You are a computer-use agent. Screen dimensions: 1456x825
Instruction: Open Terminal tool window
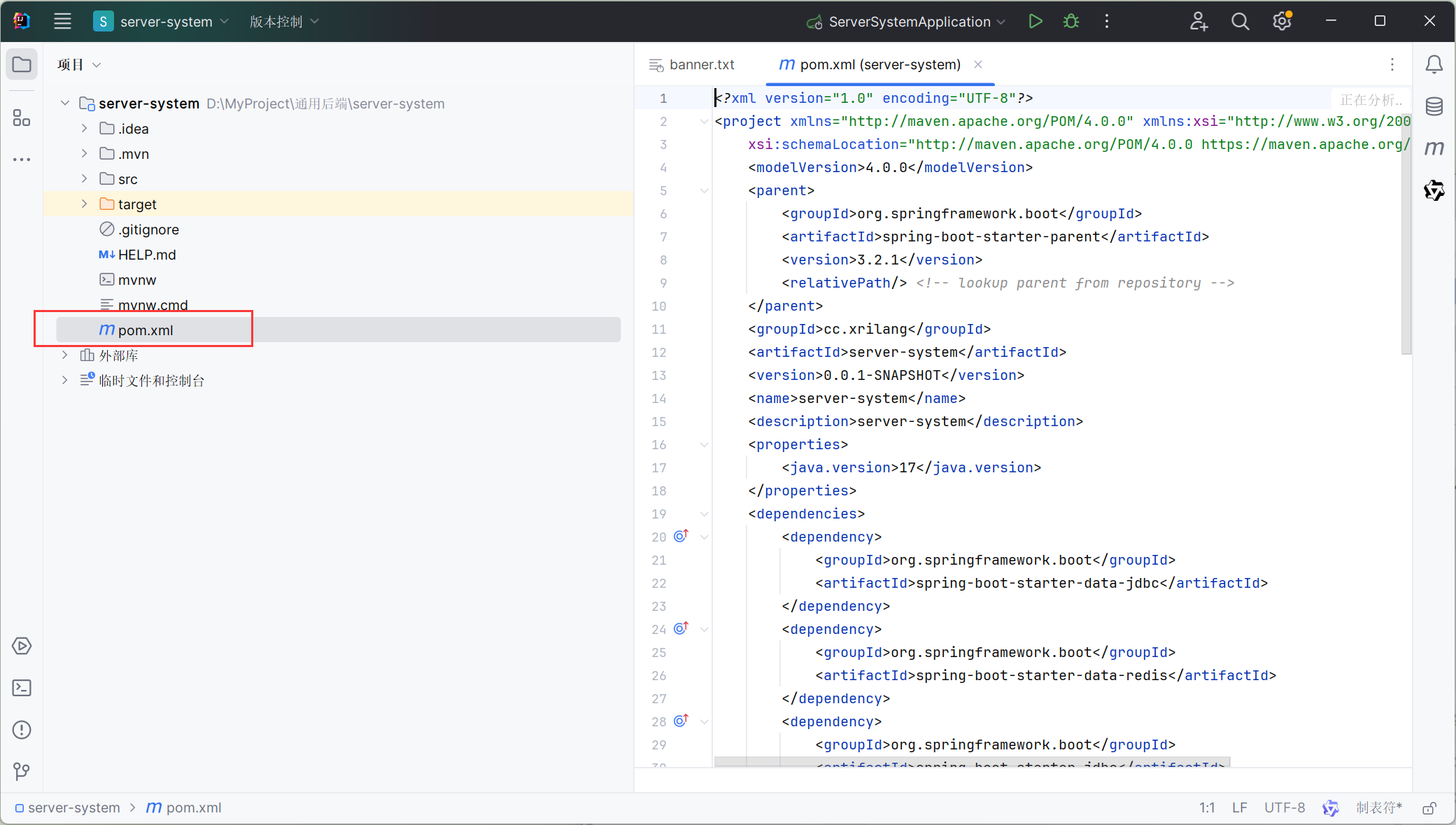pyautogui.click(x=22, y=688)
